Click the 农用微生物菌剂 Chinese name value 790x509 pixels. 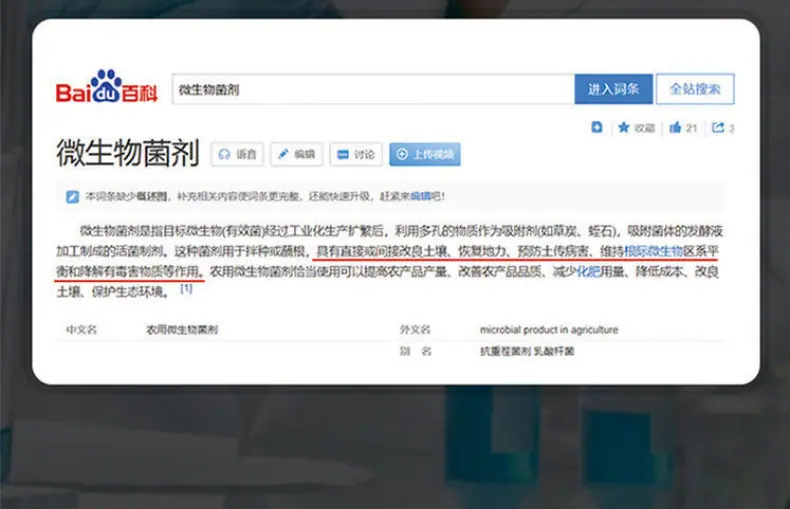pyautogui.click(x=182, y=330)
